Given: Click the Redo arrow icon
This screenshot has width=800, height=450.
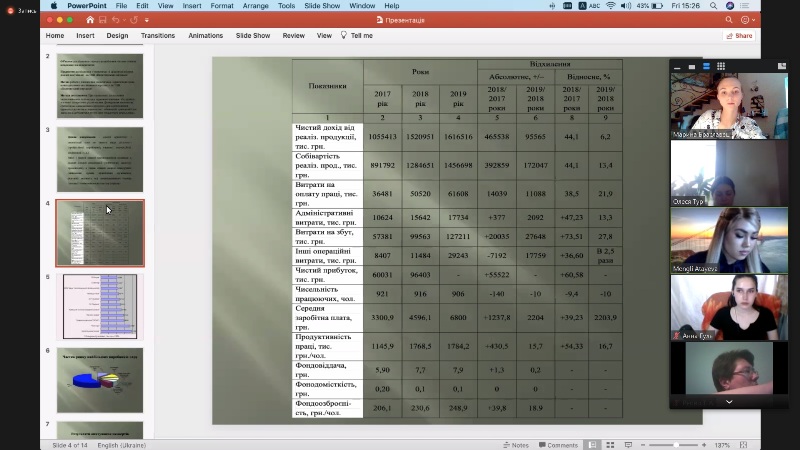Looking at the screenshot, I should 134,20.
